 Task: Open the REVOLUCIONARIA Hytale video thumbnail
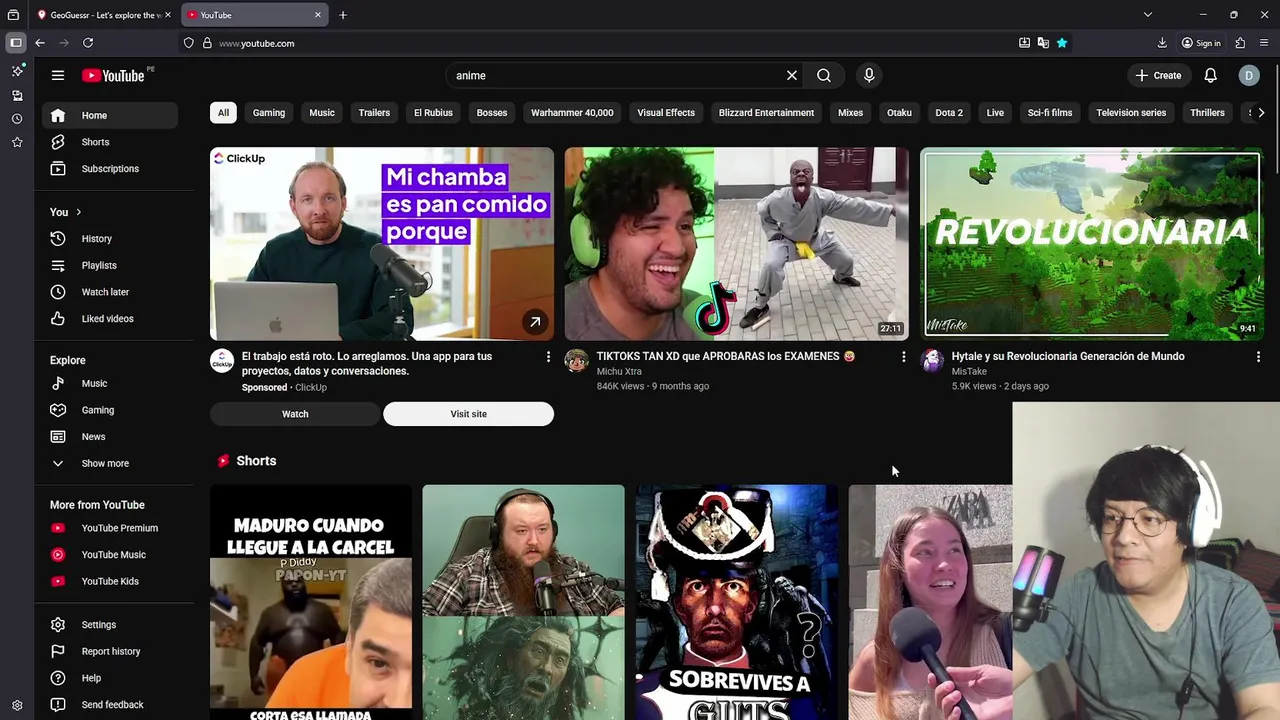1092,244
